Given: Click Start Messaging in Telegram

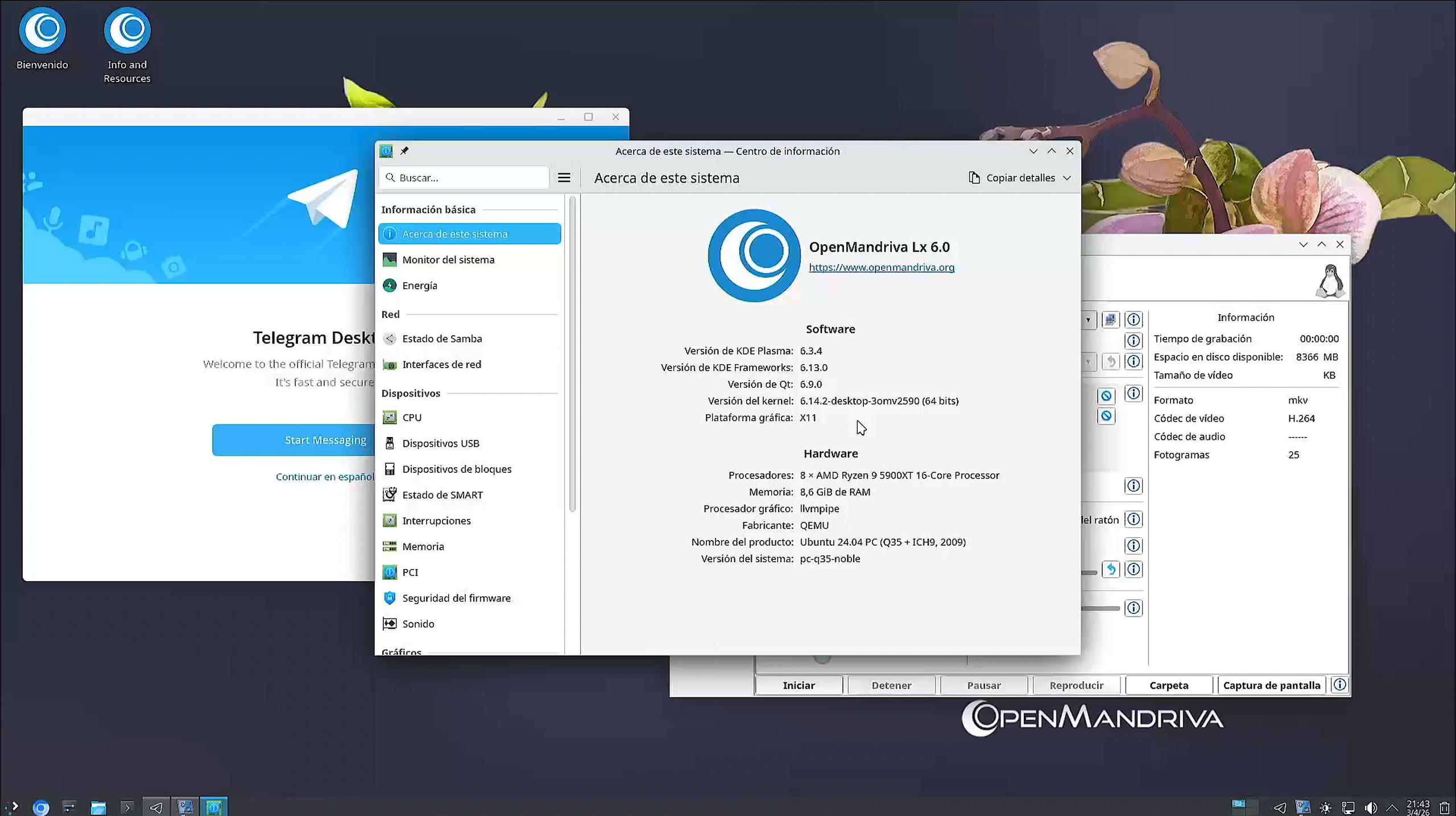Looking at the screenshot, I should (x=294, y=440).
